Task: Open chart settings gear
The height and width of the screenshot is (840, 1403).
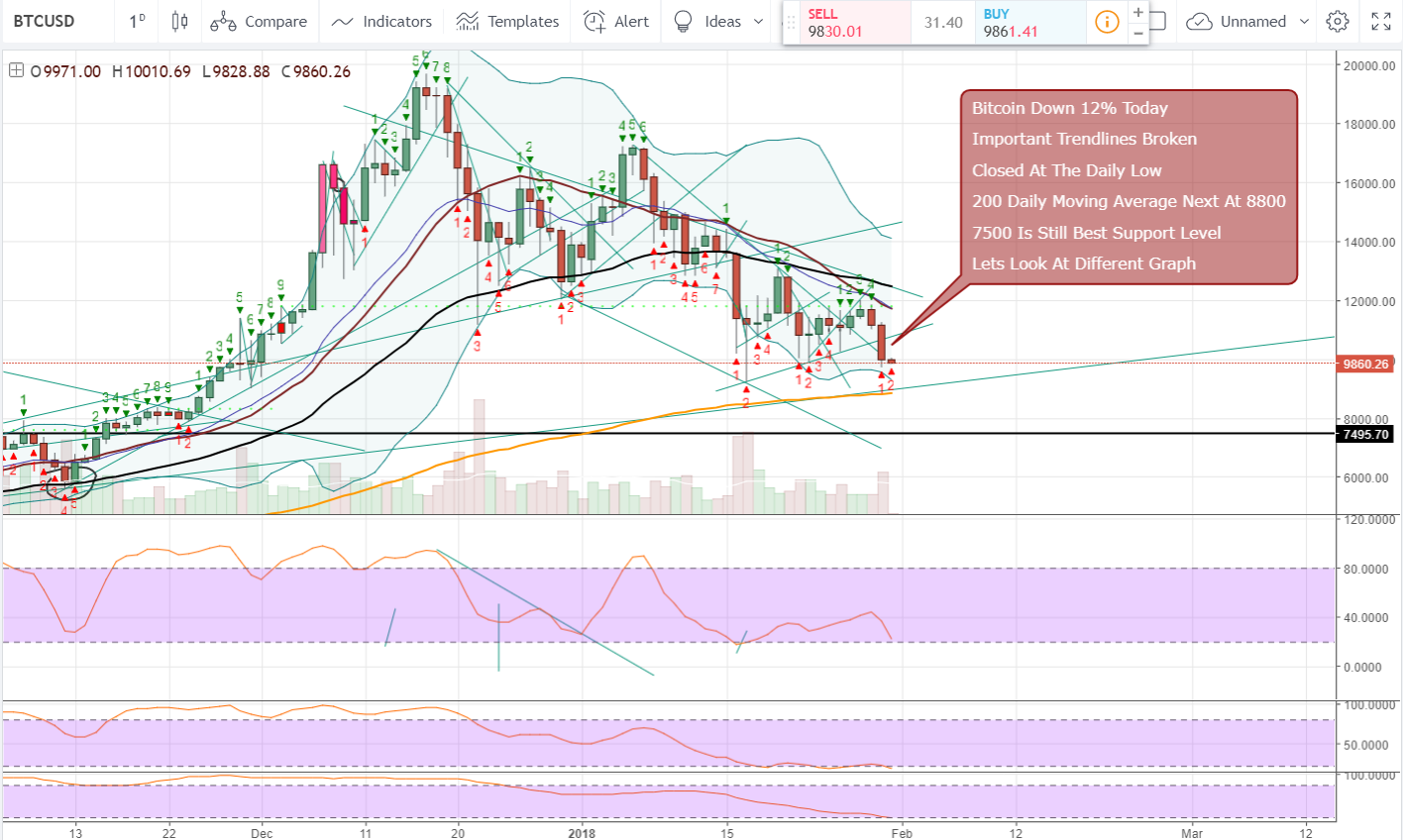Action: (x=1338, y=21)
